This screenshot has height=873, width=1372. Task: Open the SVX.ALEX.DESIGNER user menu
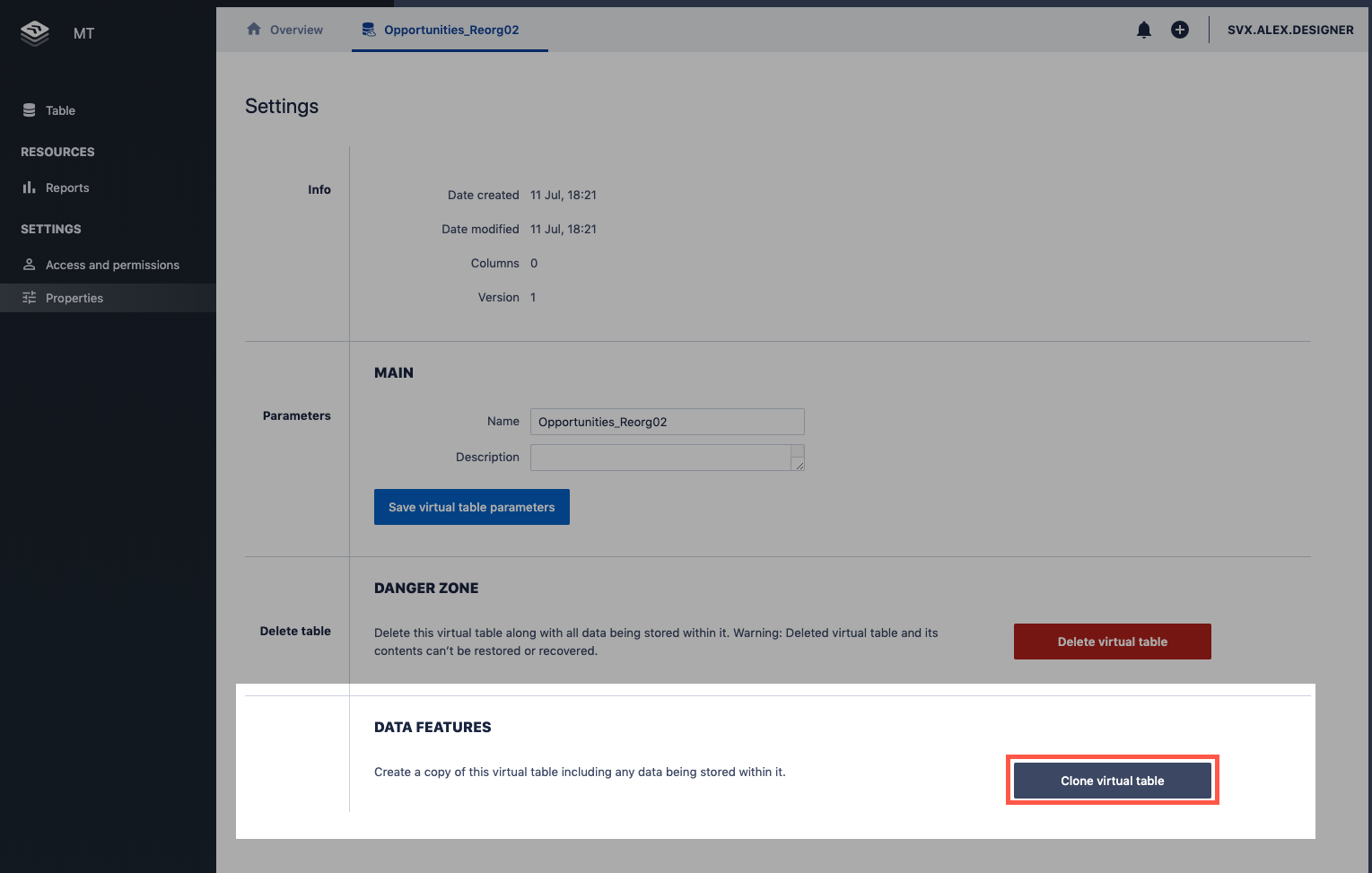[1289, 30]
